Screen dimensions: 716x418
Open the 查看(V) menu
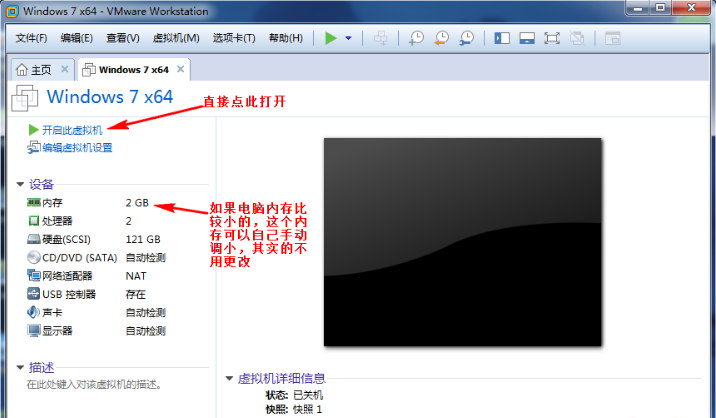[x=122, y=38]
